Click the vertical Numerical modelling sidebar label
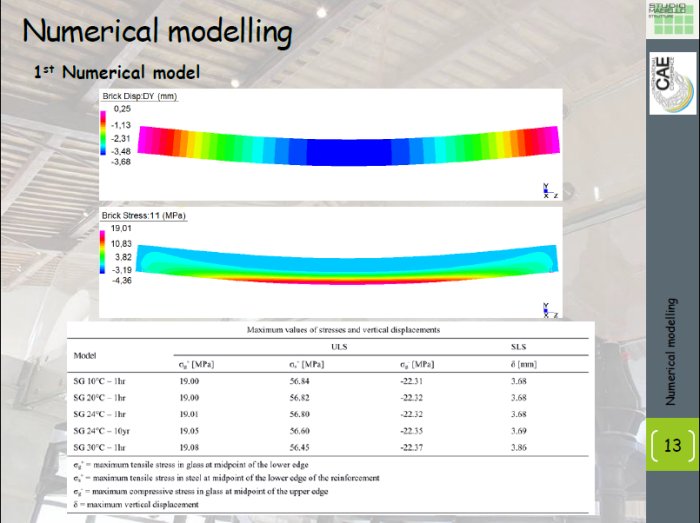700x523 pixels. click(x=671, y=351)
